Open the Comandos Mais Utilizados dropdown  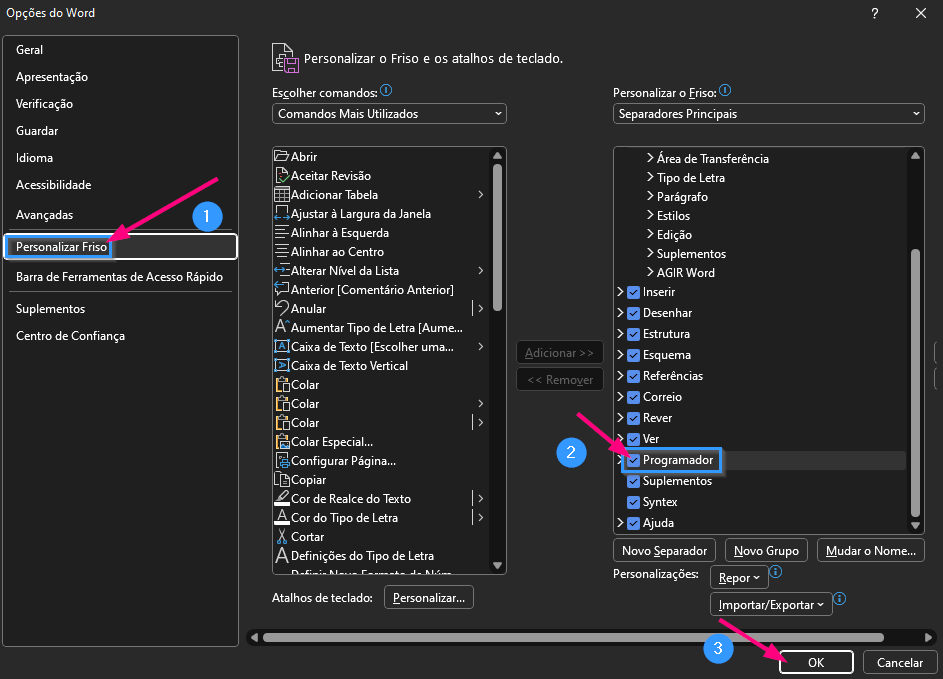[389, 114]
